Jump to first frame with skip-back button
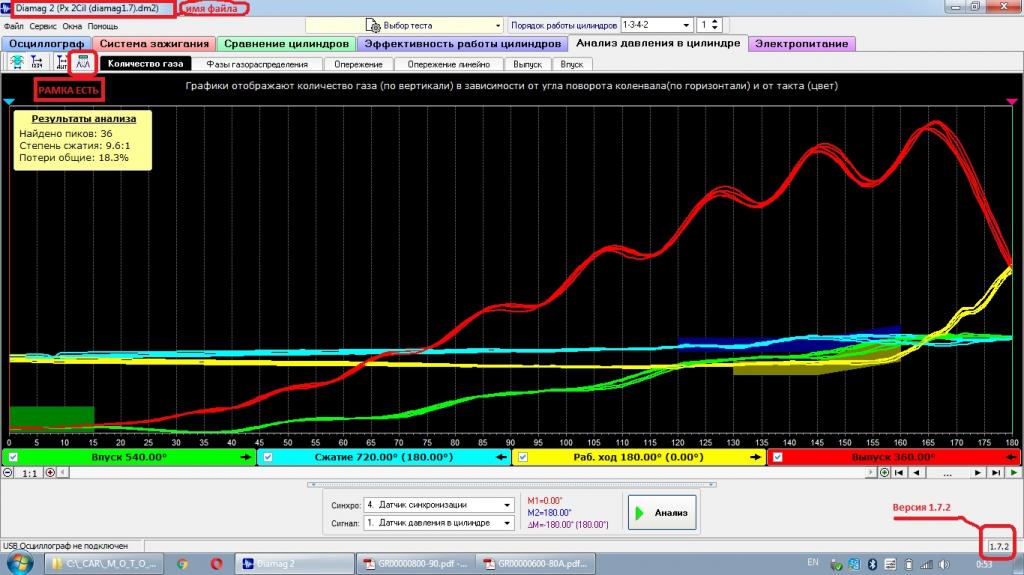 coord(899,472)
